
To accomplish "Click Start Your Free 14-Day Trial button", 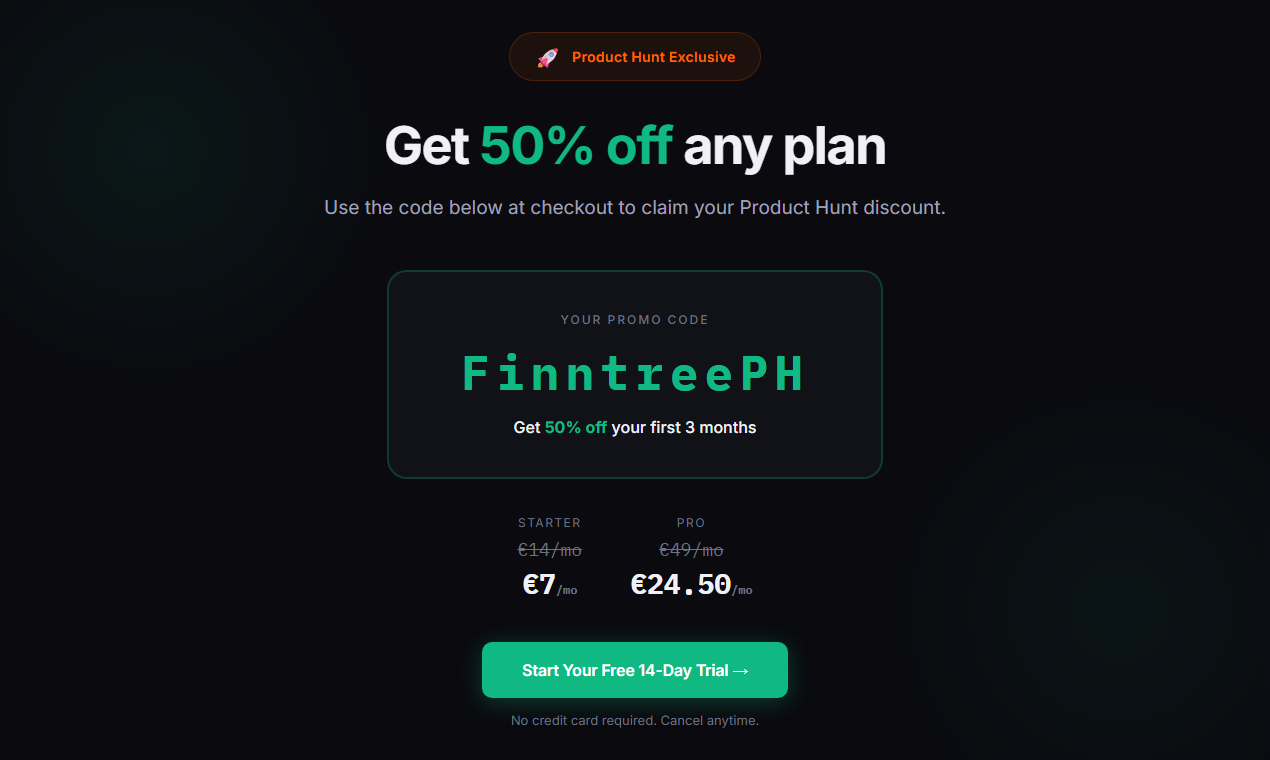I will point(634,670).
